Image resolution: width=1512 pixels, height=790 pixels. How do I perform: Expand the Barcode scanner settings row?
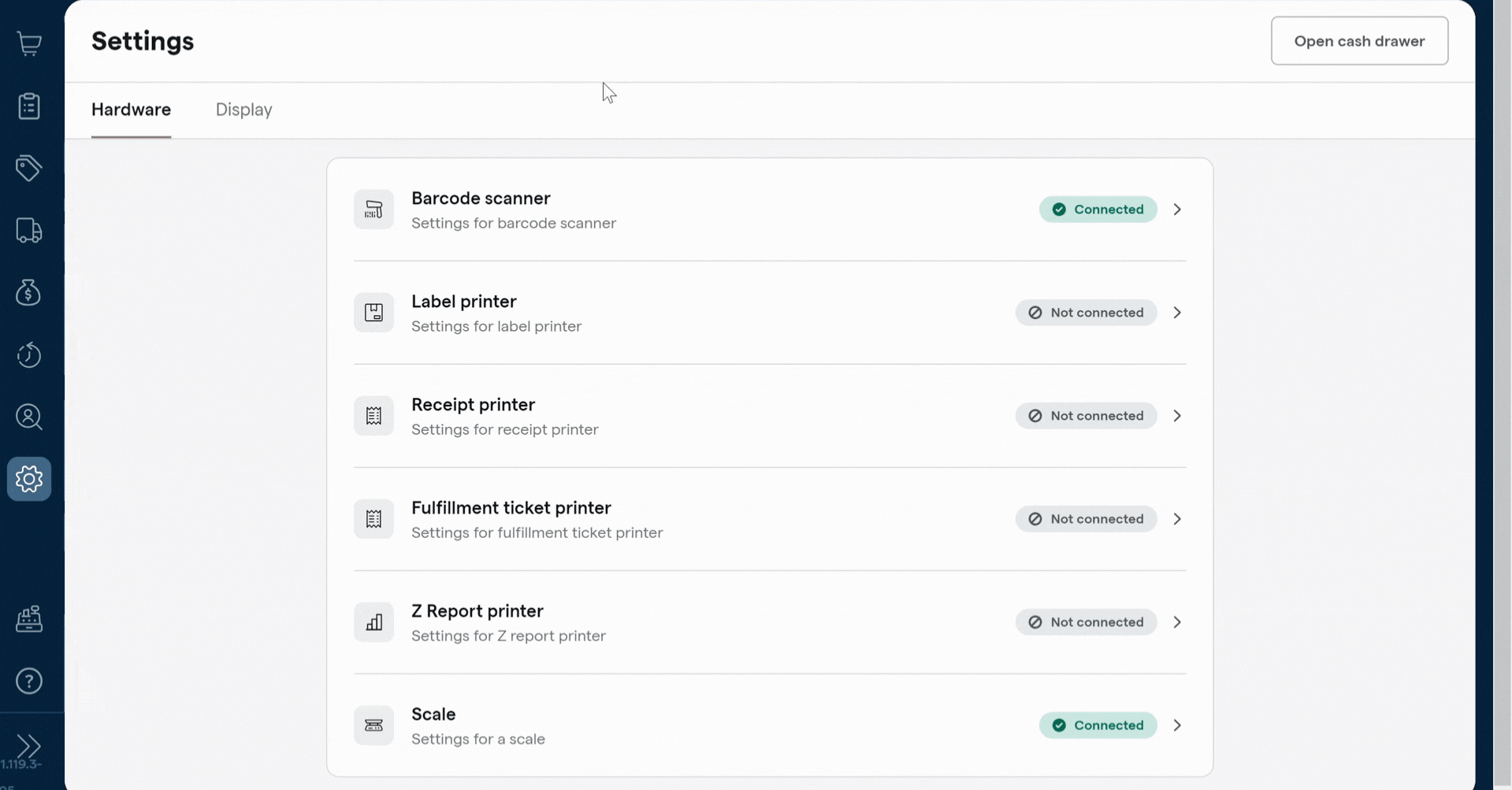(1177, 209)
